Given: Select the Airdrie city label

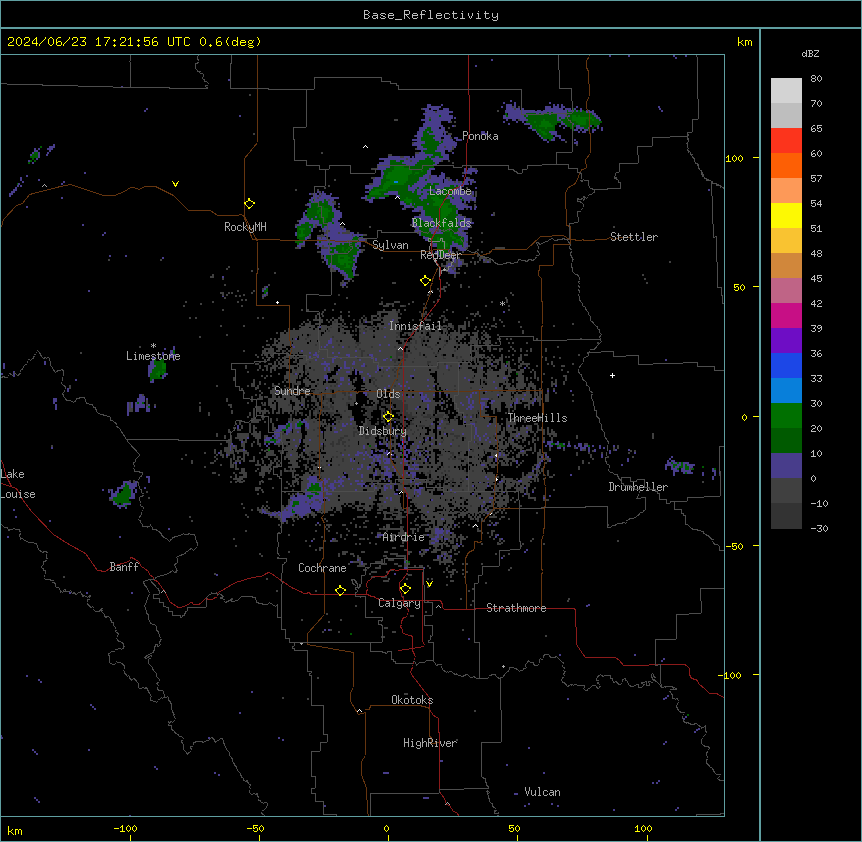Looking at the screenshot, I should tap(404, 537).
